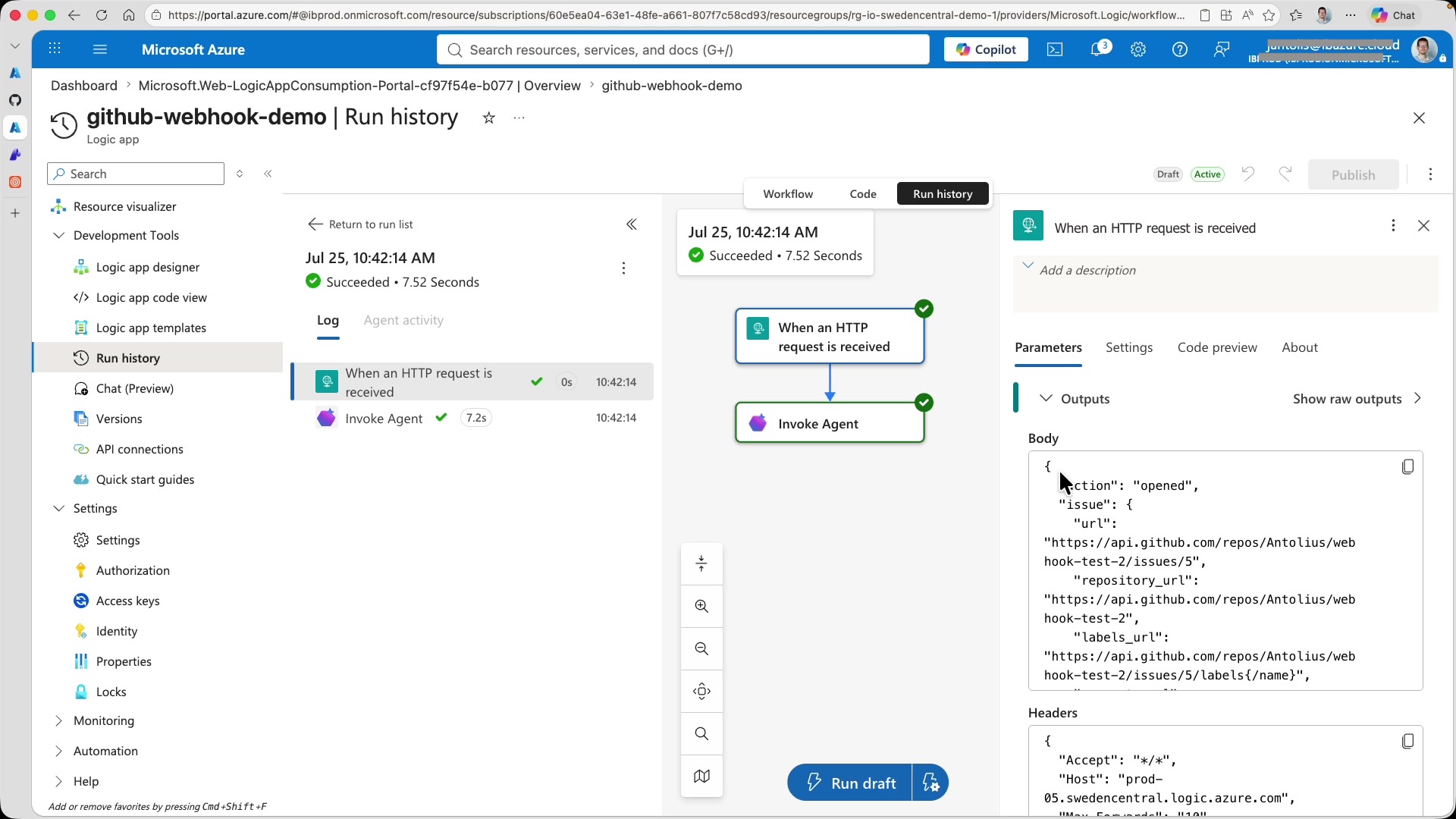1456x819 pixels.
Task: Open API connections in sidebar
Action: click(140, 450)
